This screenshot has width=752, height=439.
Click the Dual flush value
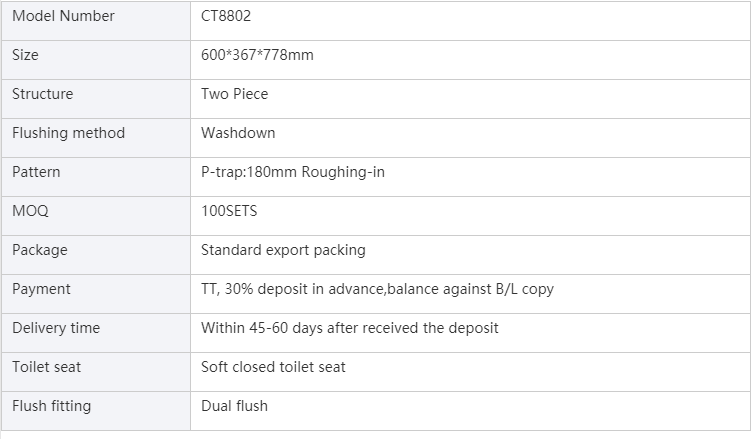coord(234,406)
